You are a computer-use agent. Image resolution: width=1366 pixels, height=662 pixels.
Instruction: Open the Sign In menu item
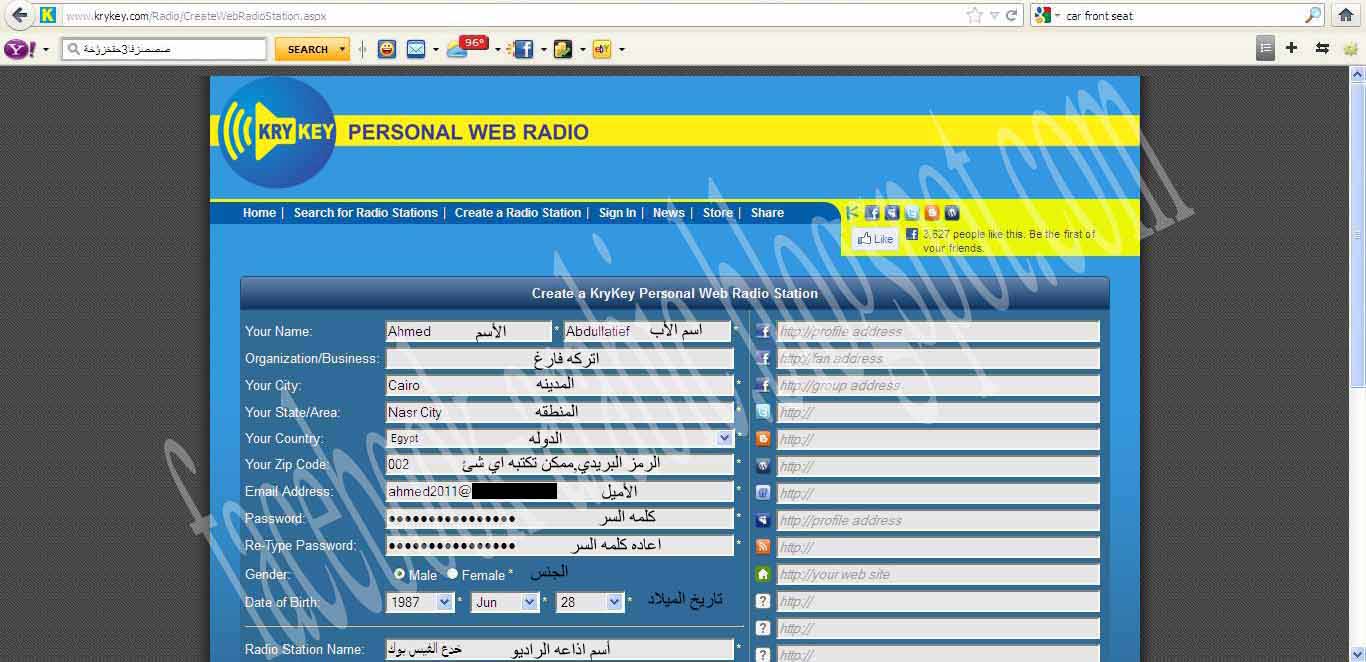pyautogui.click(x=617, y=213)
